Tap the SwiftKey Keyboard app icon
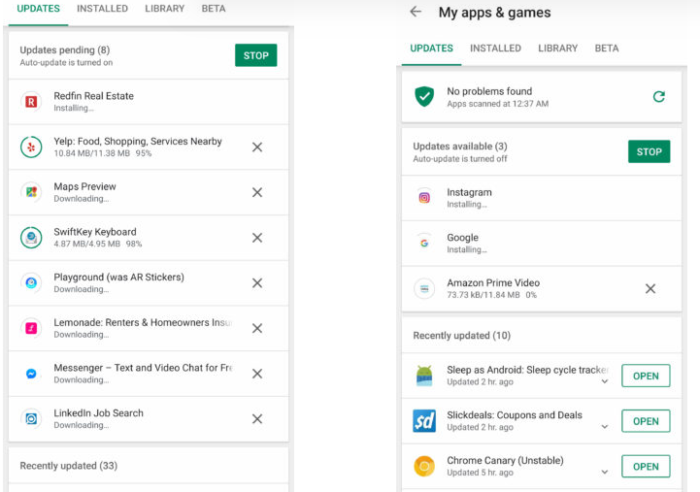Screen dimensions: 700x492 click(x=31, y=238)
